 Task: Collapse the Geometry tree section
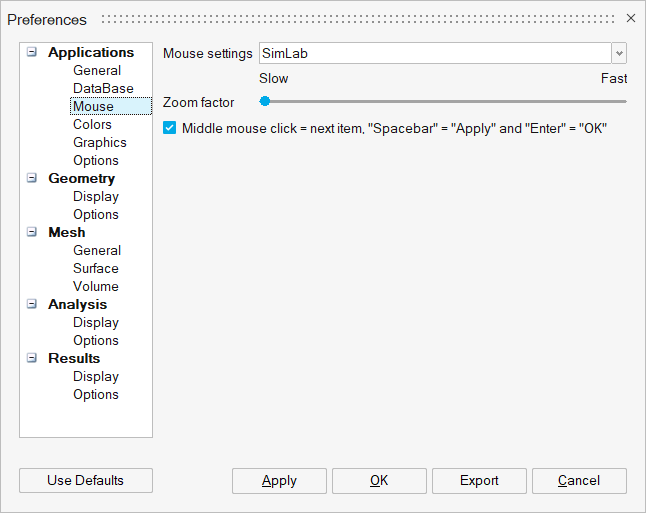tap(32, 179)
